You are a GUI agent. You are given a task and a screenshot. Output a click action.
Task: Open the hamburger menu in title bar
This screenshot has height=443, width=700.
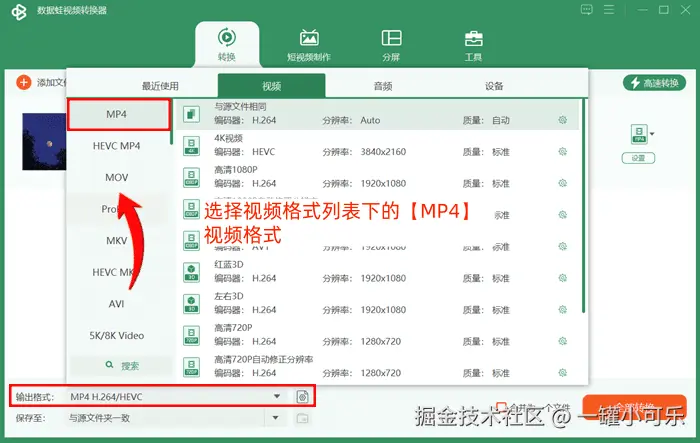click(x=609, y=9)
